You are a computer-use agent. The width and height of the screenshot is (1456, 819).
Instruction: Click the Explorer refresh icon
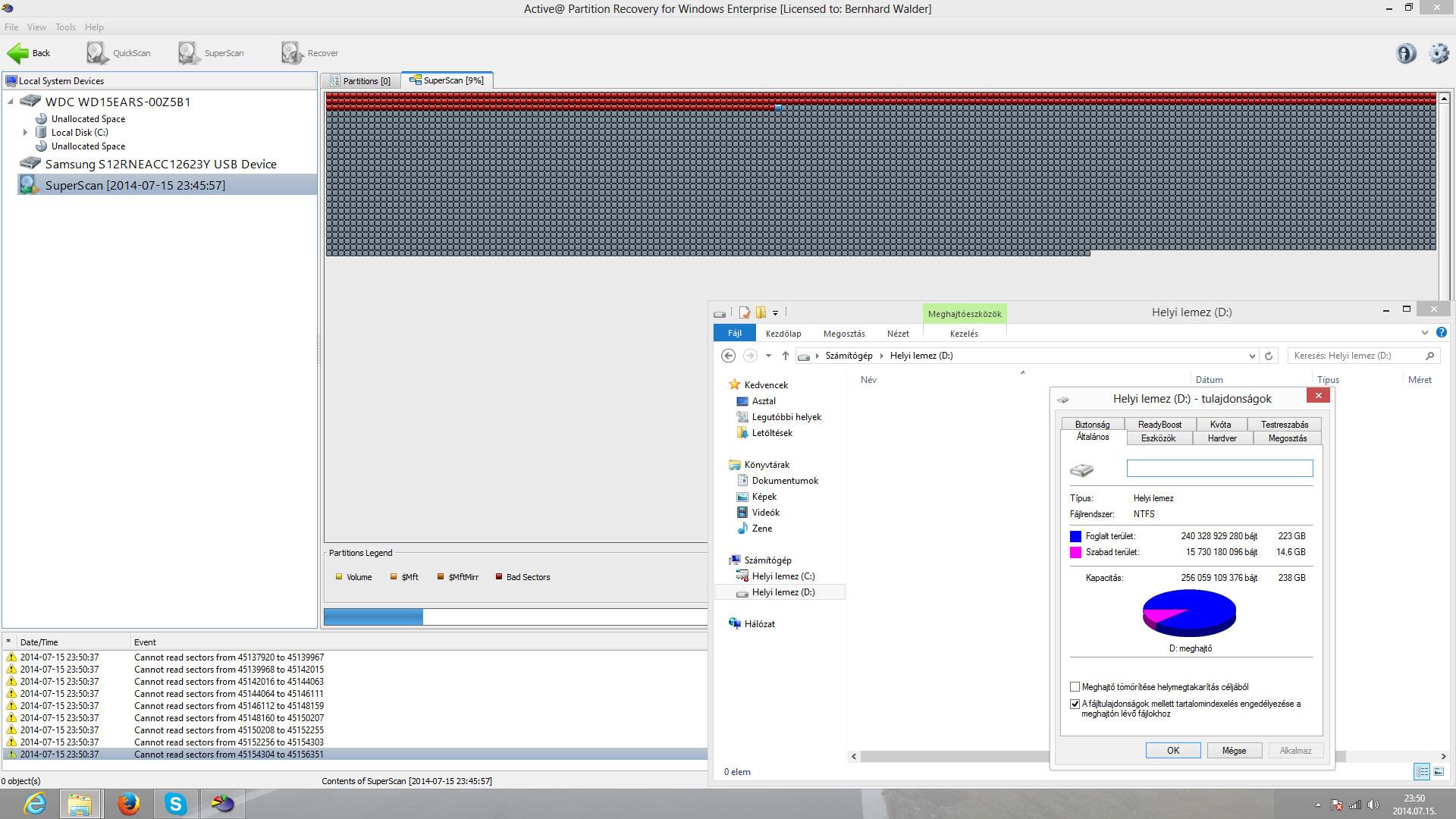[x=1269, y=356]
